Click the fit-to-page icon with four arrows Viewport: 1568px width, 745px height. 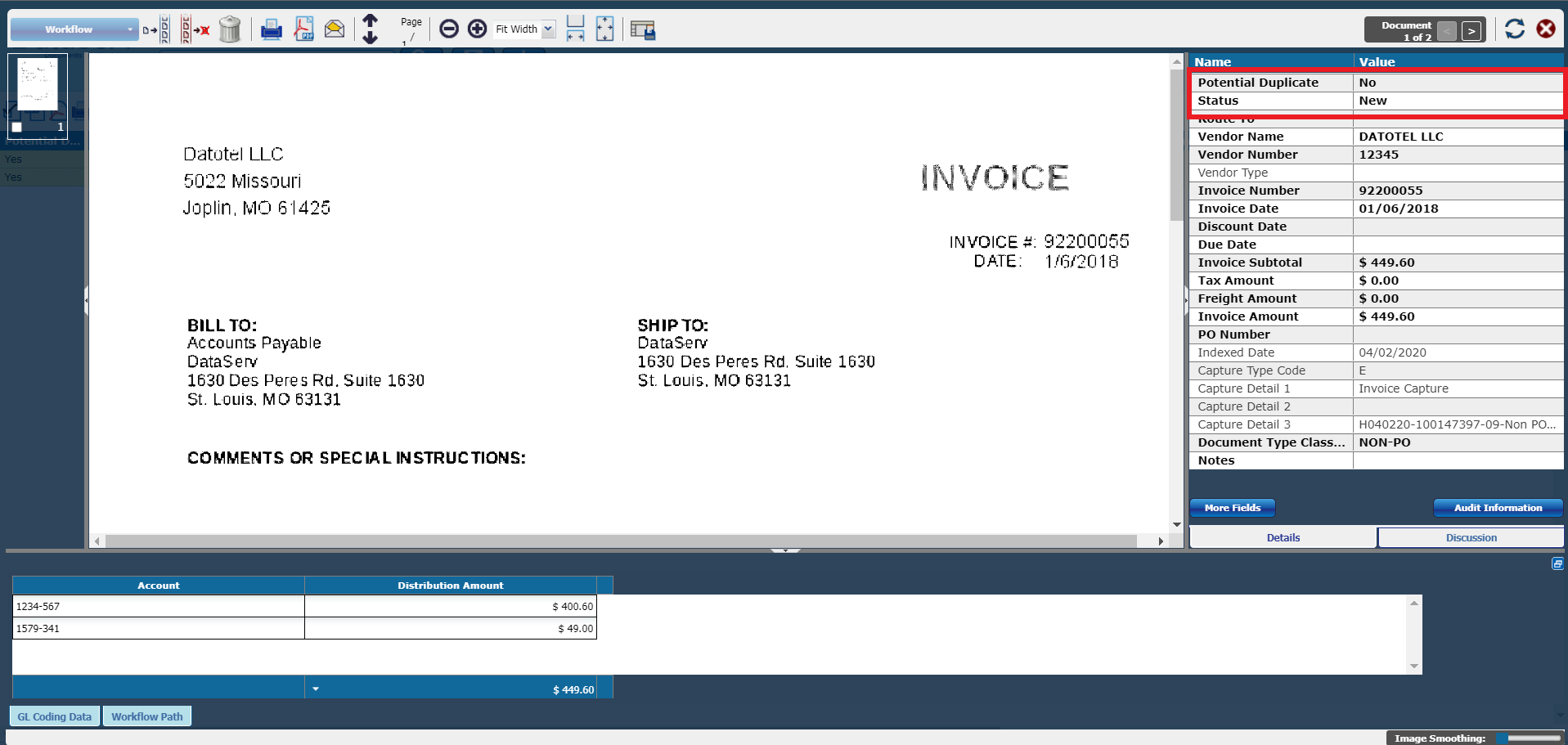604,29
